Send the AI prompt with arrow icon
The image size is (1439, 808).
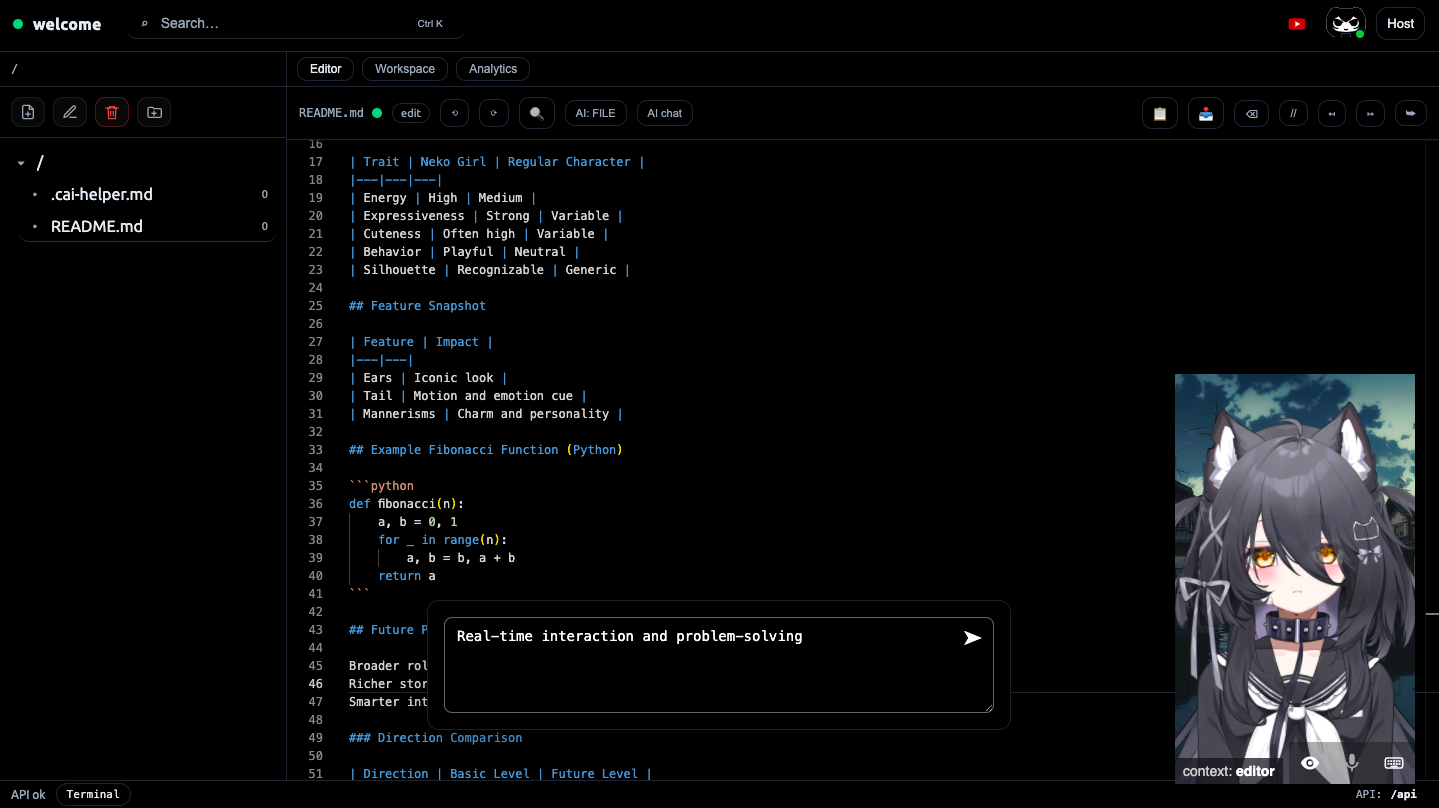point(972,638)
